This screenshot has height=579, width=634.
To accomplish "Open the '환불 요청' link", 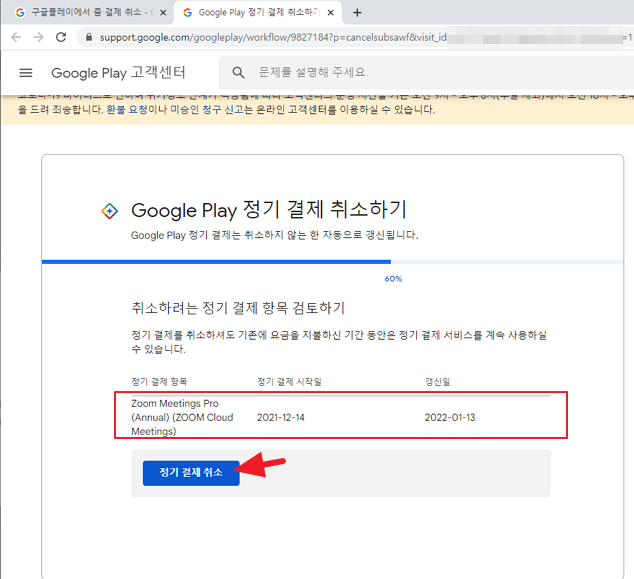I will pos(127,110).
